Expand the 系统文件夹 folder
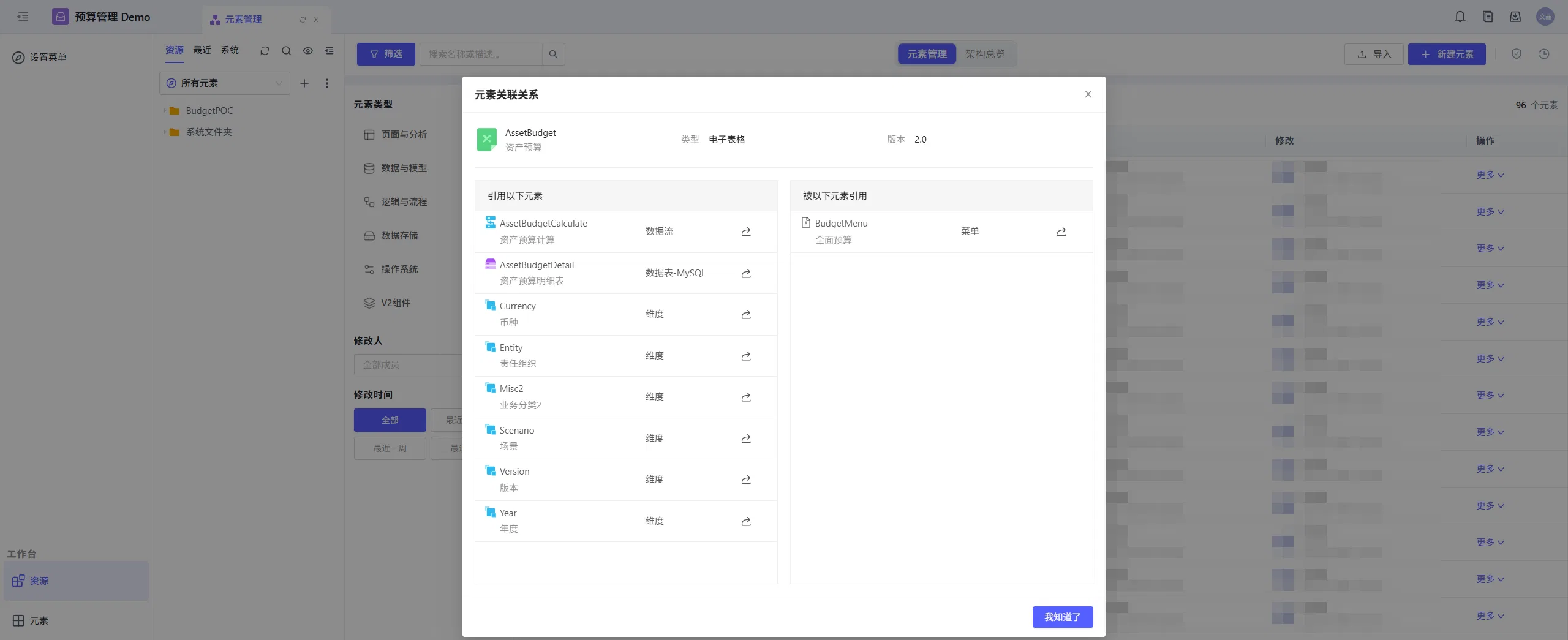 pyautogui.click(x=165, y=132)
